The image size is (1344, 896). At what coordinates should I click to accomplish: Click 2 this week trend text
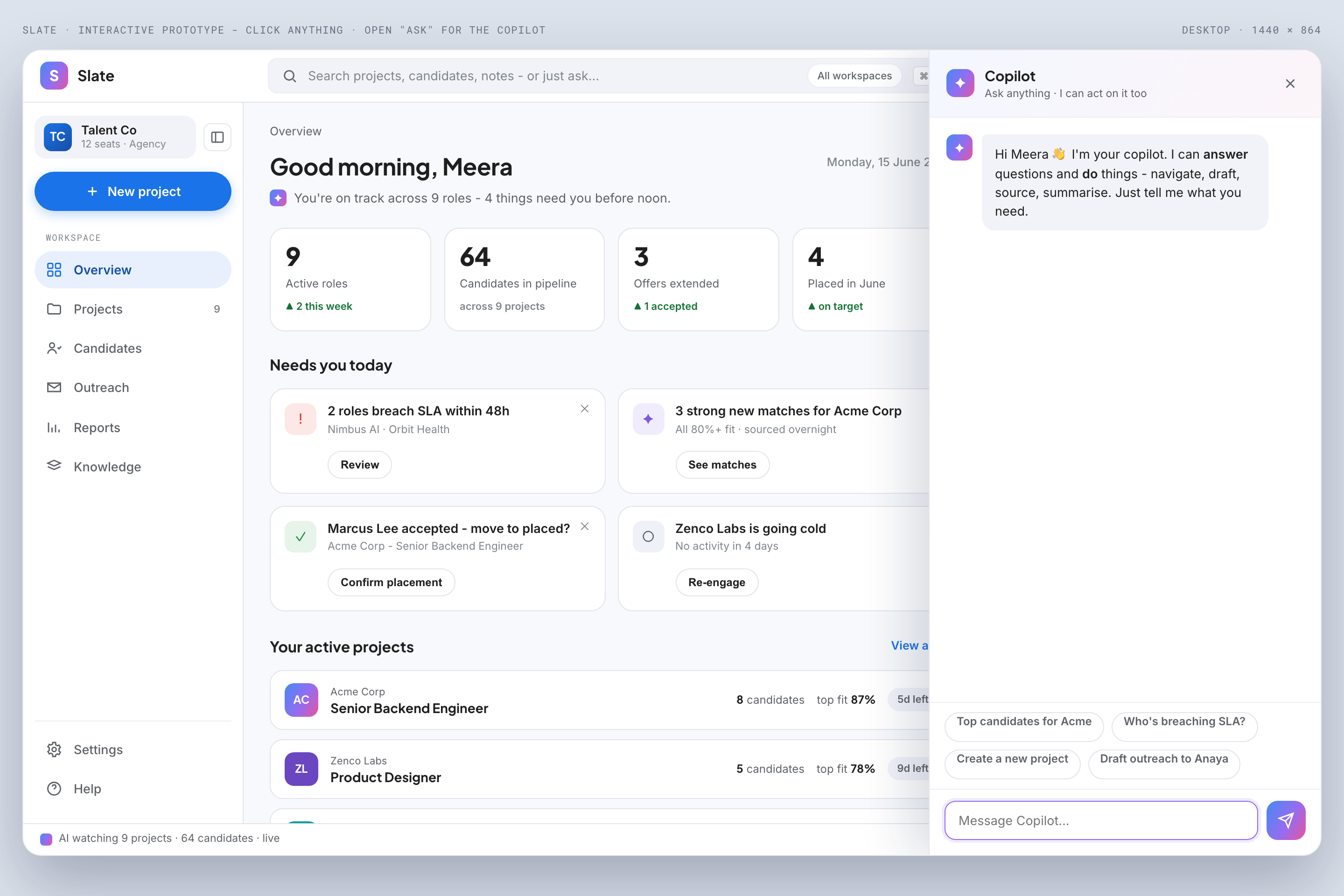[x=319, y=306]
